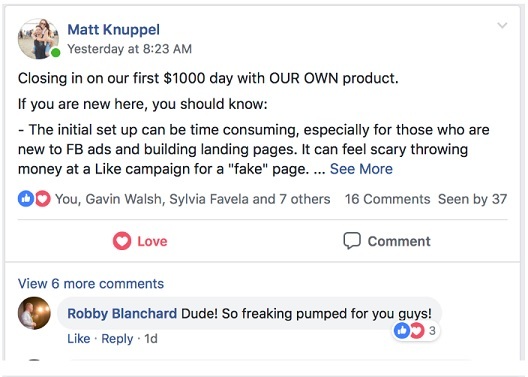Click the blue like reaction icon on post
Image resolution: width=528 pixels, height=377 pixels.
(x=26, y=199)
